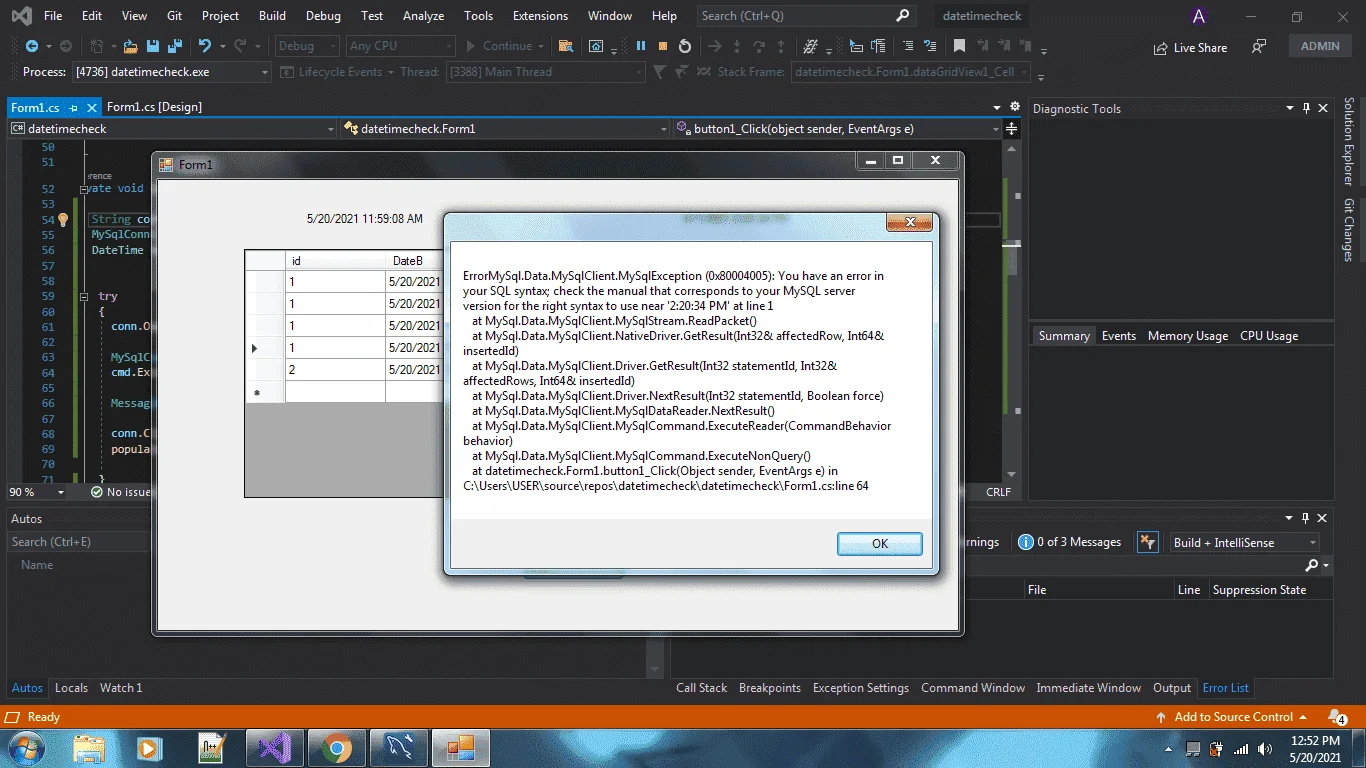Open the Analyze menu
Viewport: 1366px width, 768px height.
[423, 16]
